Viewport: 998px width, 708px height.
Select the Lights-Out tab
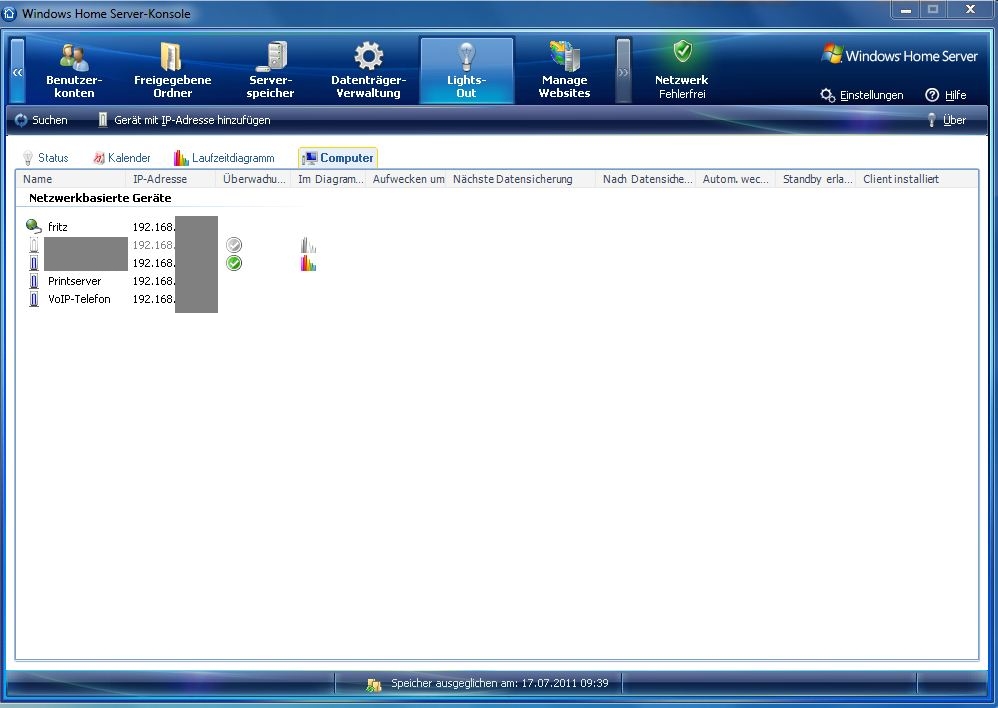[467, 70]
